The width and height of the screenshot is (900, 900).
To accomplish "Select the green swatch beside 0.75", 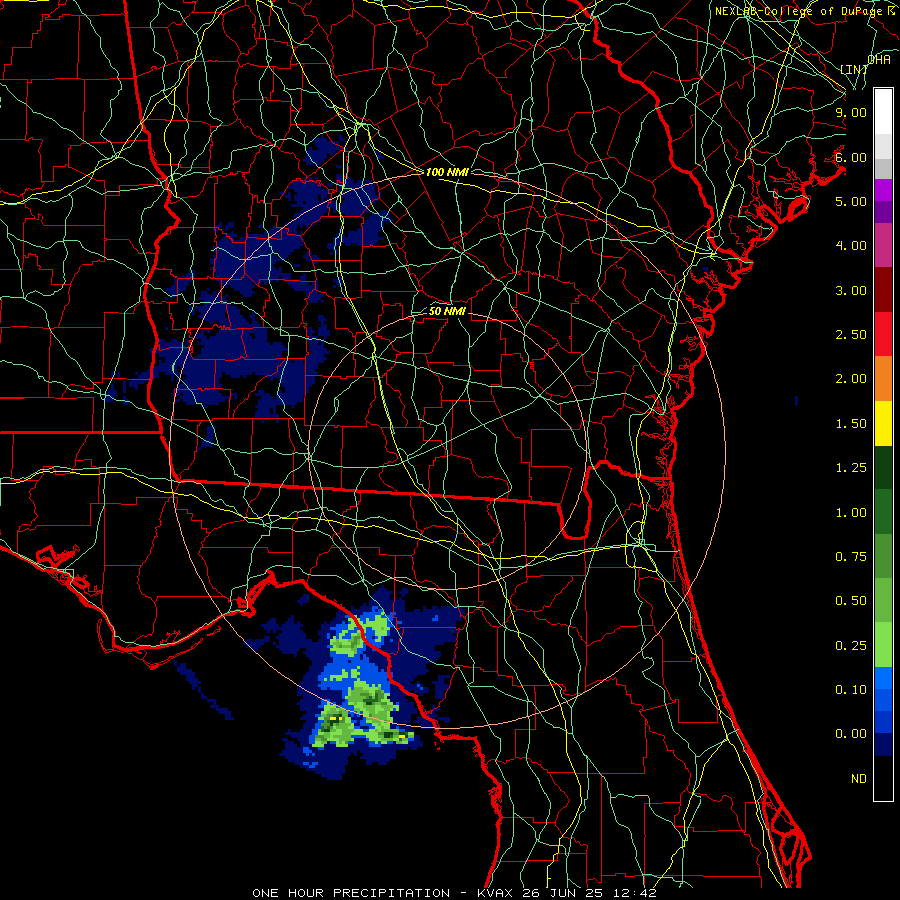I will pos(883,556).
